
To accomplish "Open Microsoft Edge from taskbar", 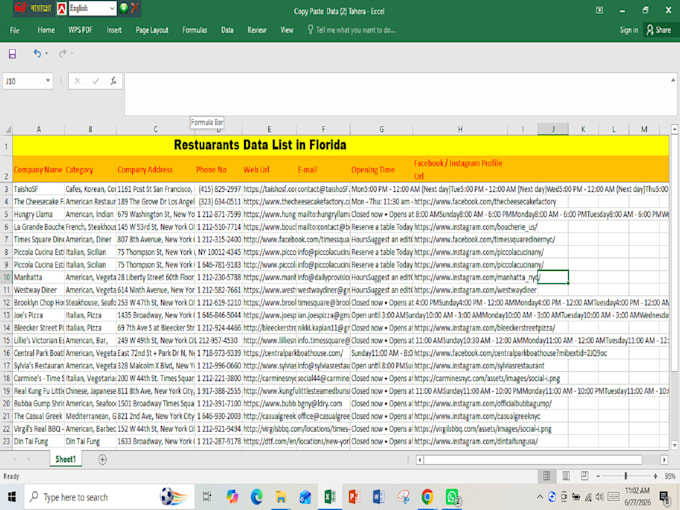I will click(257, 497).
